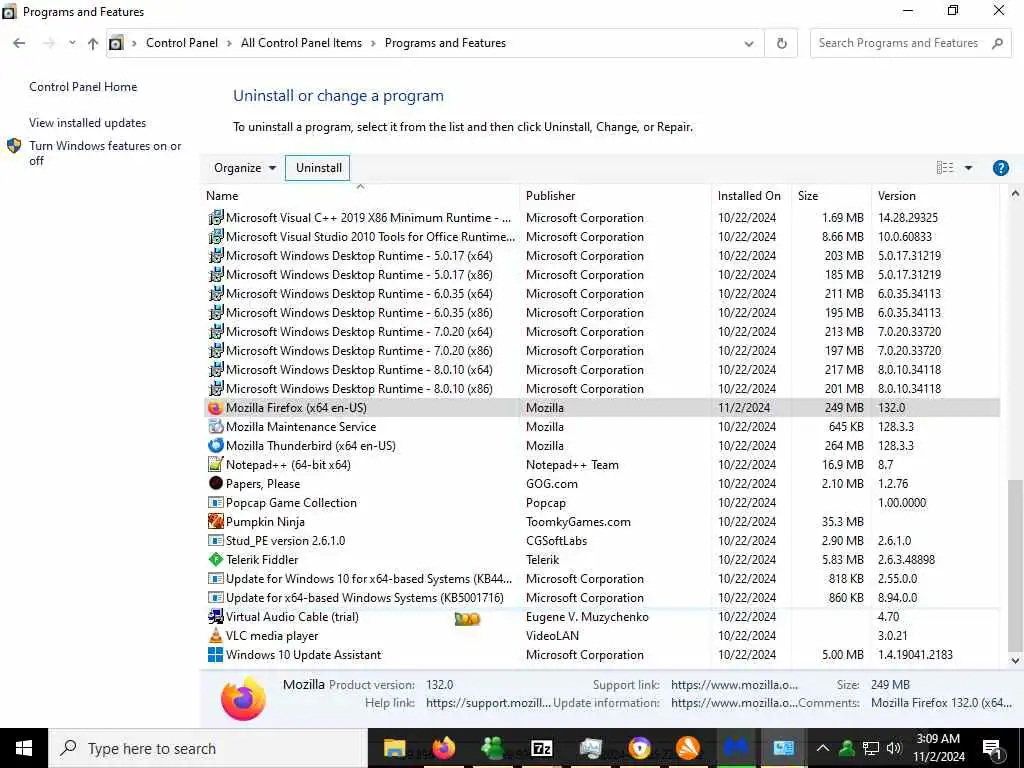Click the scrollbar up arrow
Image resolution: width=1024 pixels, height=768 pixels.
click(x=1015, y=193)
